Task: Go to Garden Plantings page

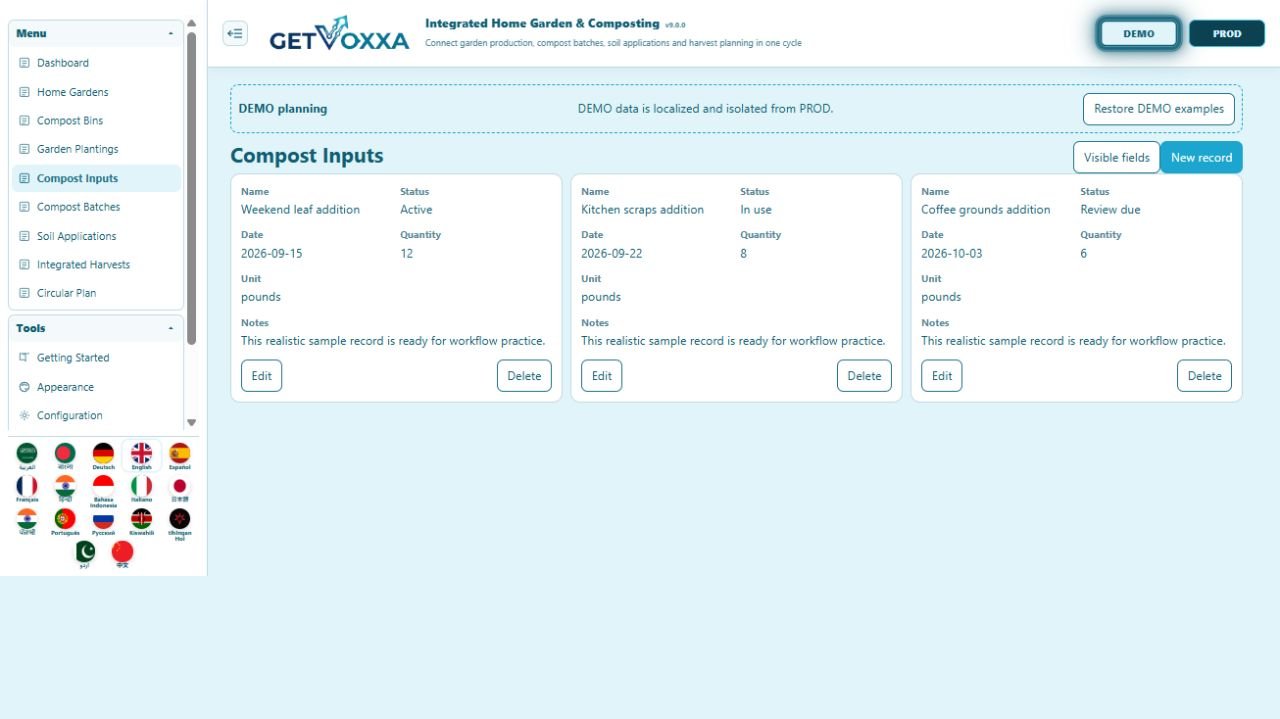Action: pyautogui.click(x=96, y=149)
